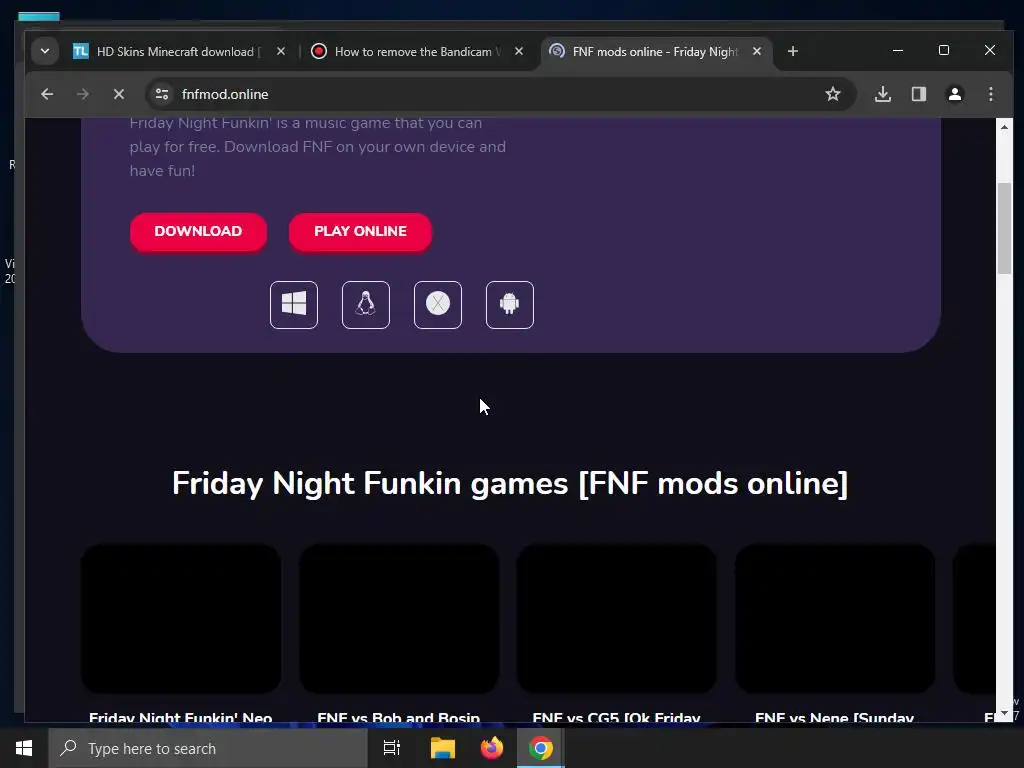Click the vertical scrollbar thumb

click(x=1004, y=229)
